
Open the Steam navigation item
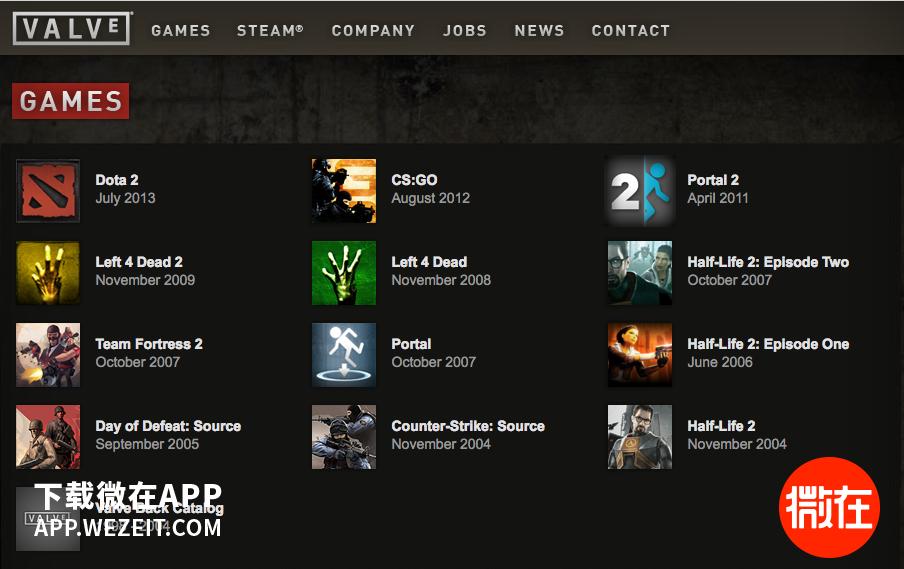270,31
